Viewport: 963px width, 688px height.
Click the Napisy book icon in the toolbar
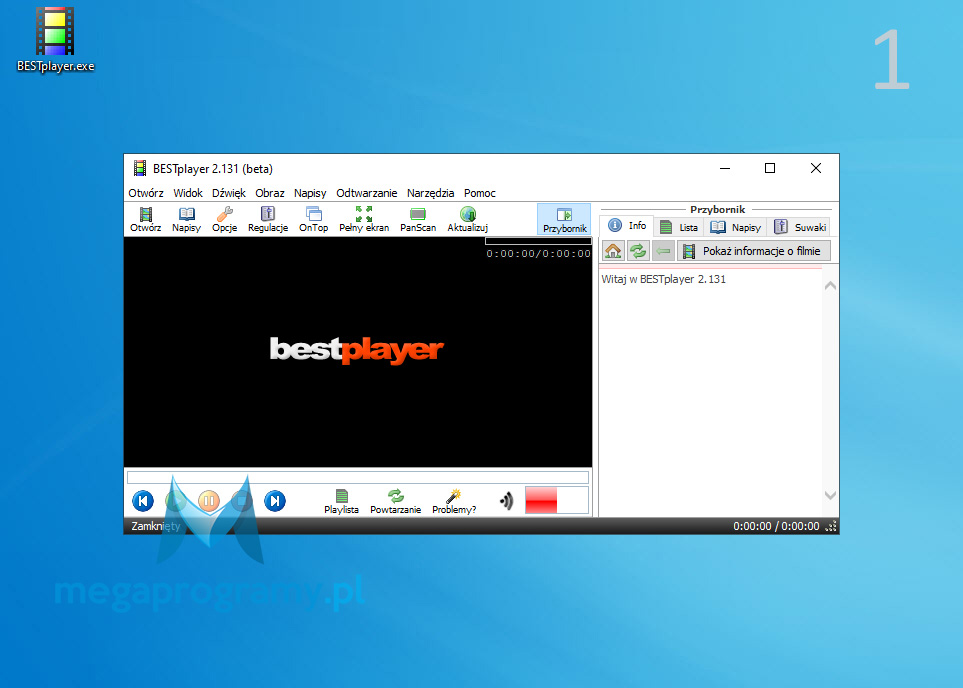[x=186, y=219]
